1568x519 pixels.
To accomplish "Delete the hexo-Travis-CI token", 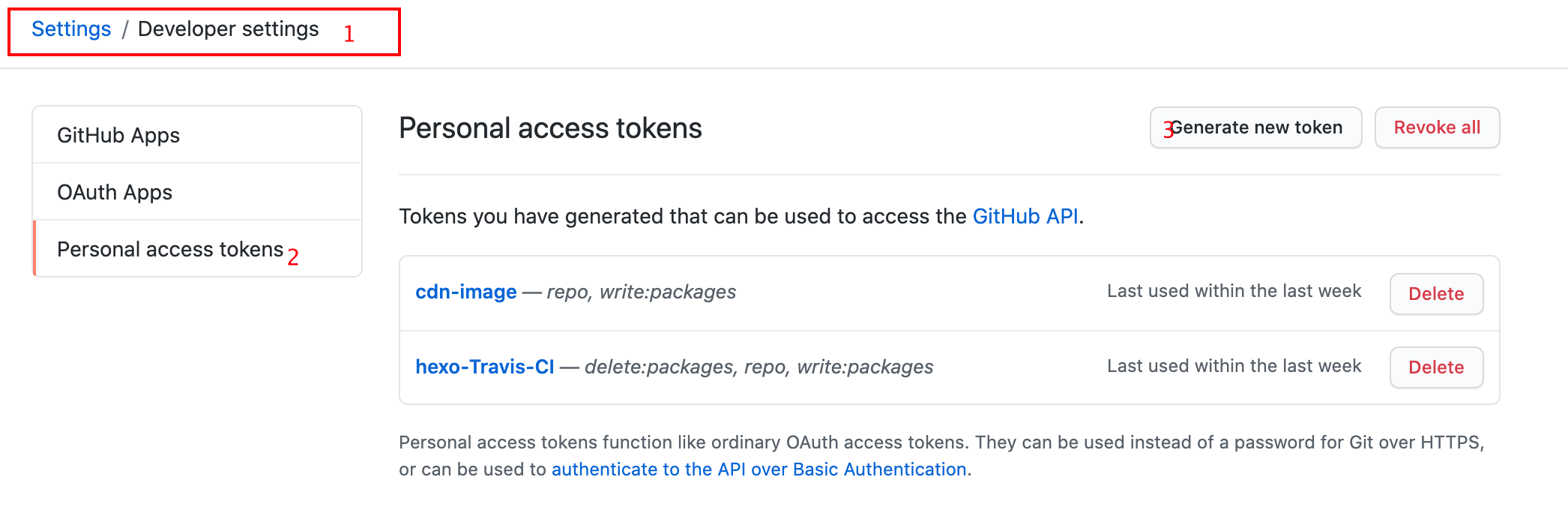I will click(x=1437, y=367).
